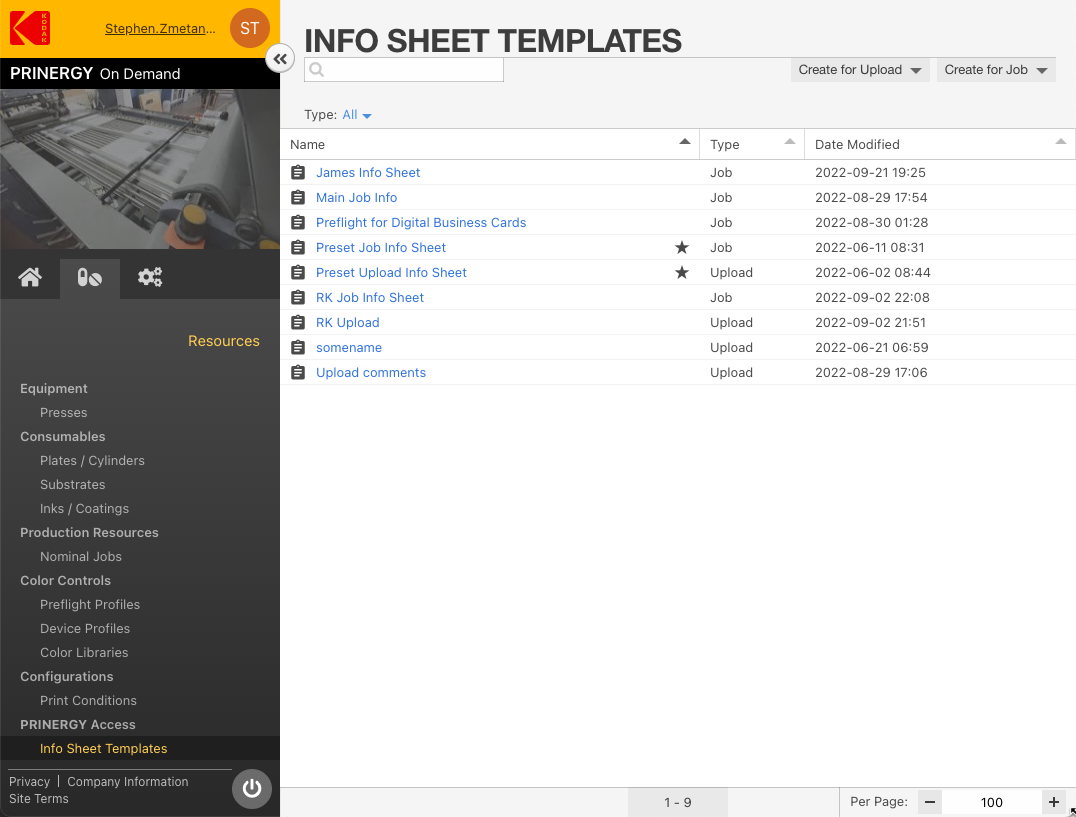Click the resources pill icon tab
This screenshot has width=1076, height=817.
[x=89, y=278]
